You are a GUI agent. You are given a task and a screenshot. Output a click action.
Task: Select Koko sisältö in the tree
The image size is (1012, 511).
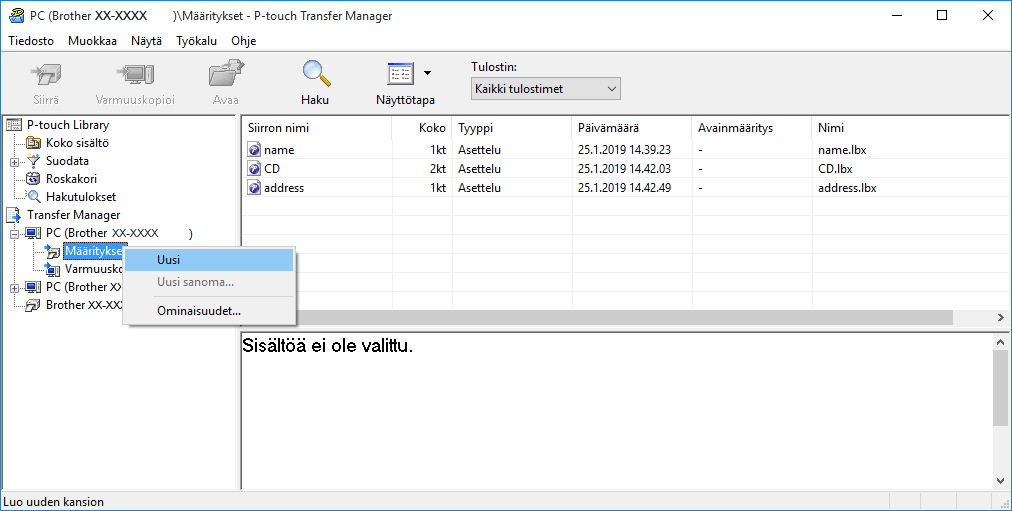coord(77,143)
